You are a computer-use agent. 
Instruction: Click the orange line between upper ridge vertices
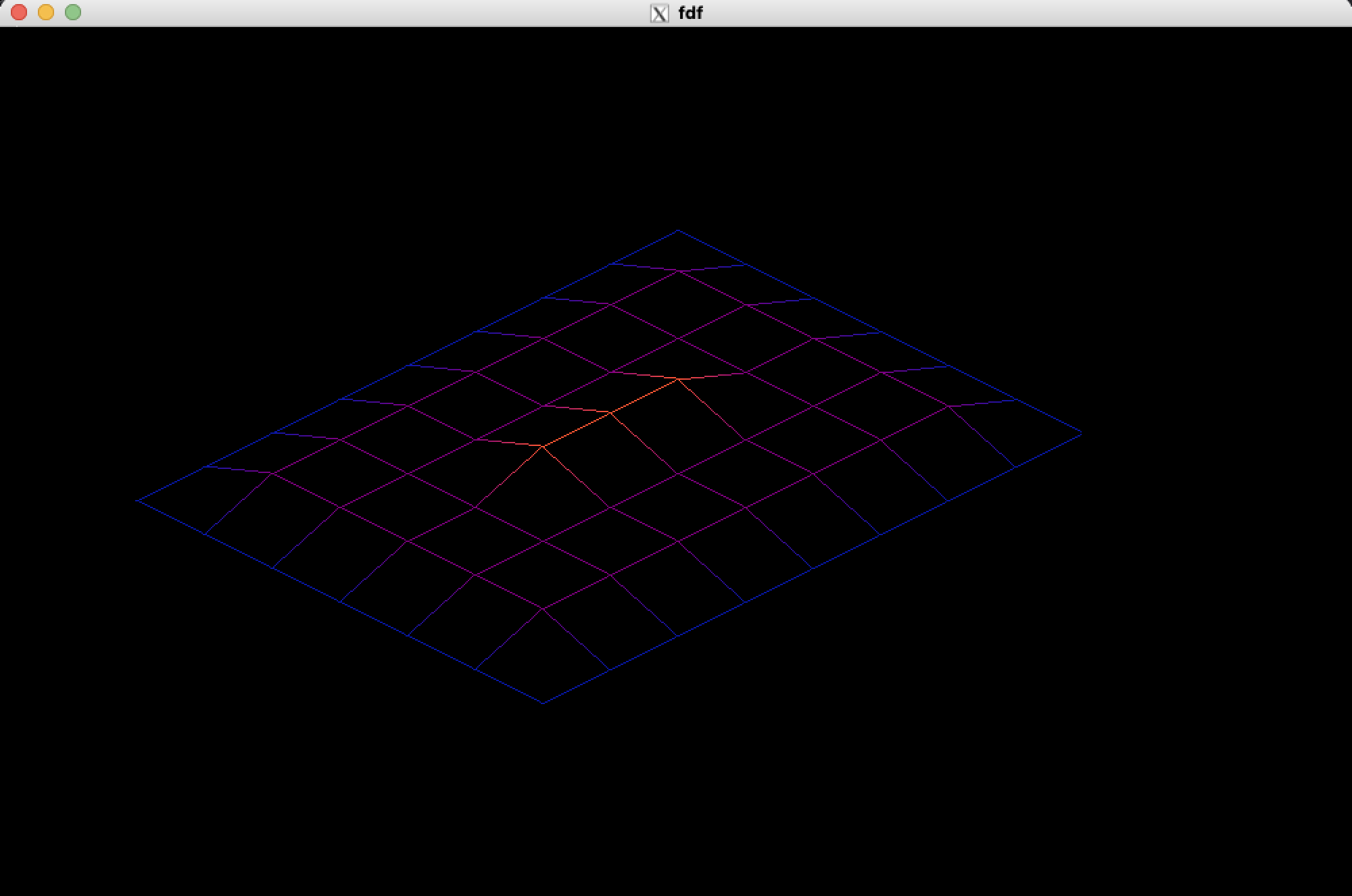(x=644, y=396)
